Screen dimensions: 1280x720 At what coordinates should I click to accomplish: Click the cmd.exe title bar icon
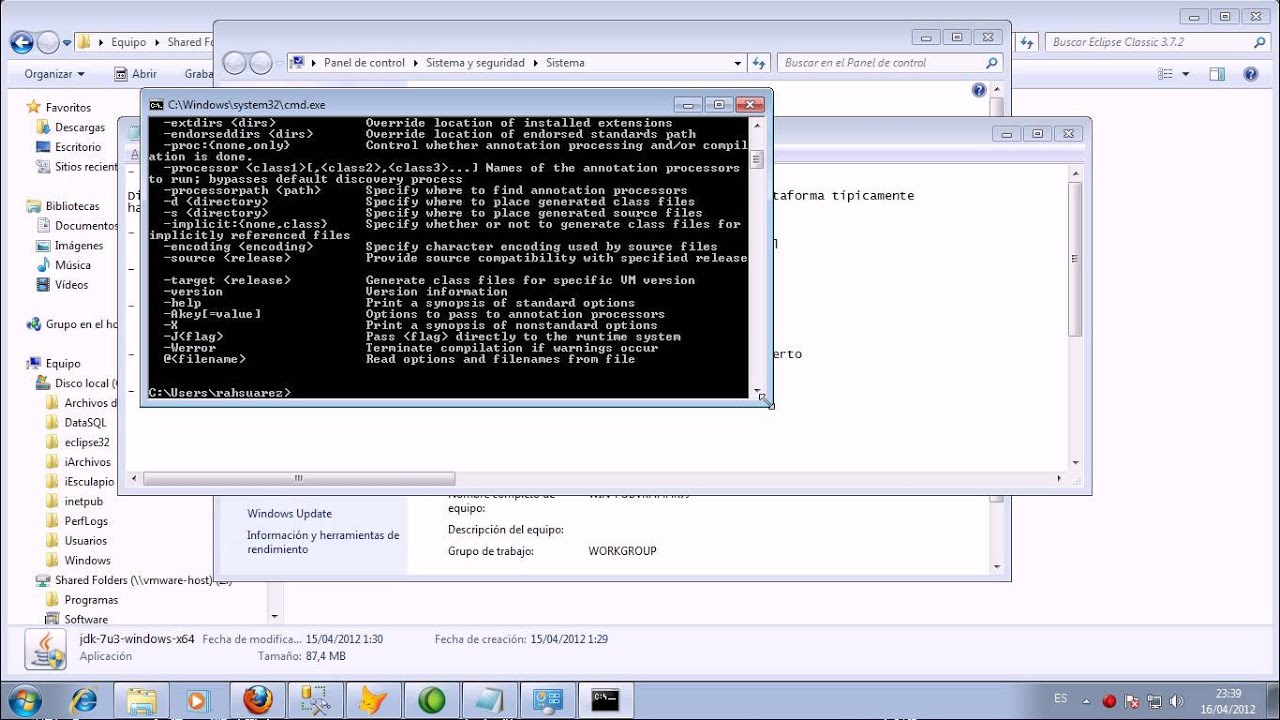pos(157,104)
